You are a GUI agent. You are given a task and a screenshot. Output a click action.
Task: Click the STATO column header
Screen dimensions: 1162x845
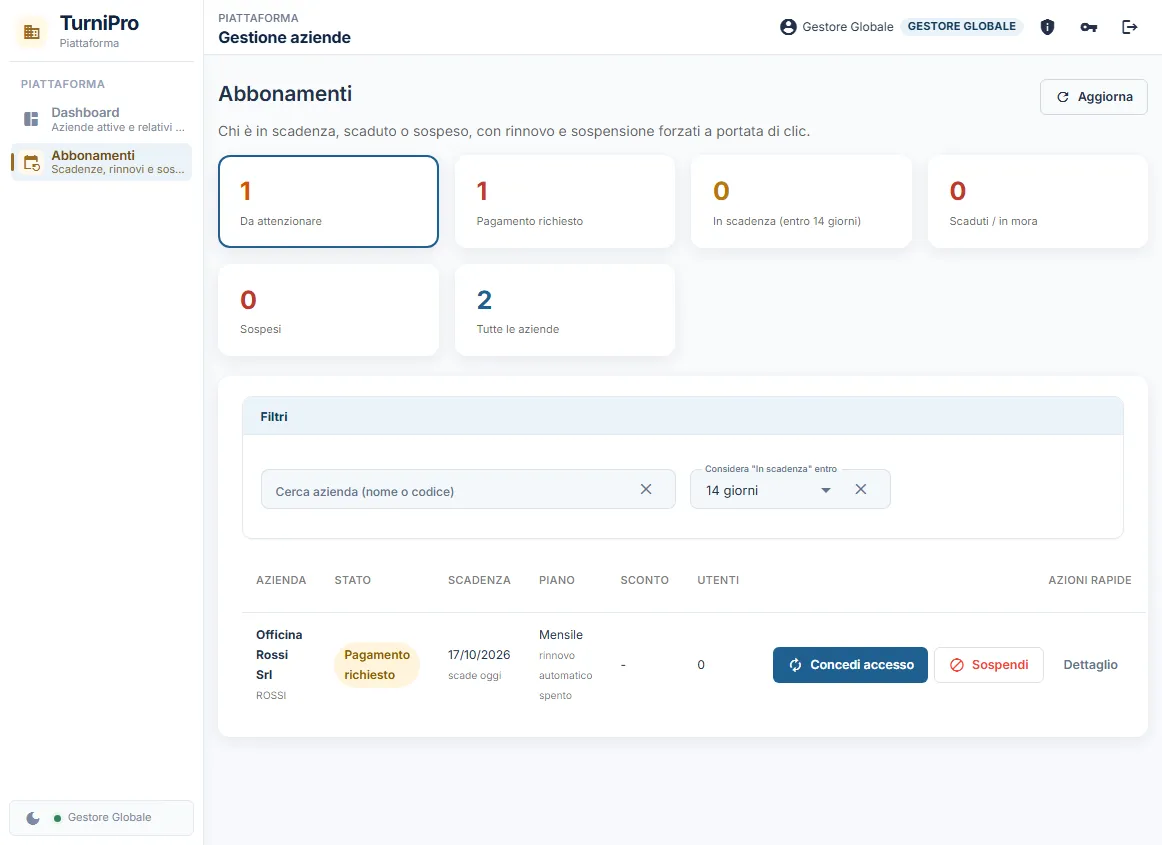353,580
